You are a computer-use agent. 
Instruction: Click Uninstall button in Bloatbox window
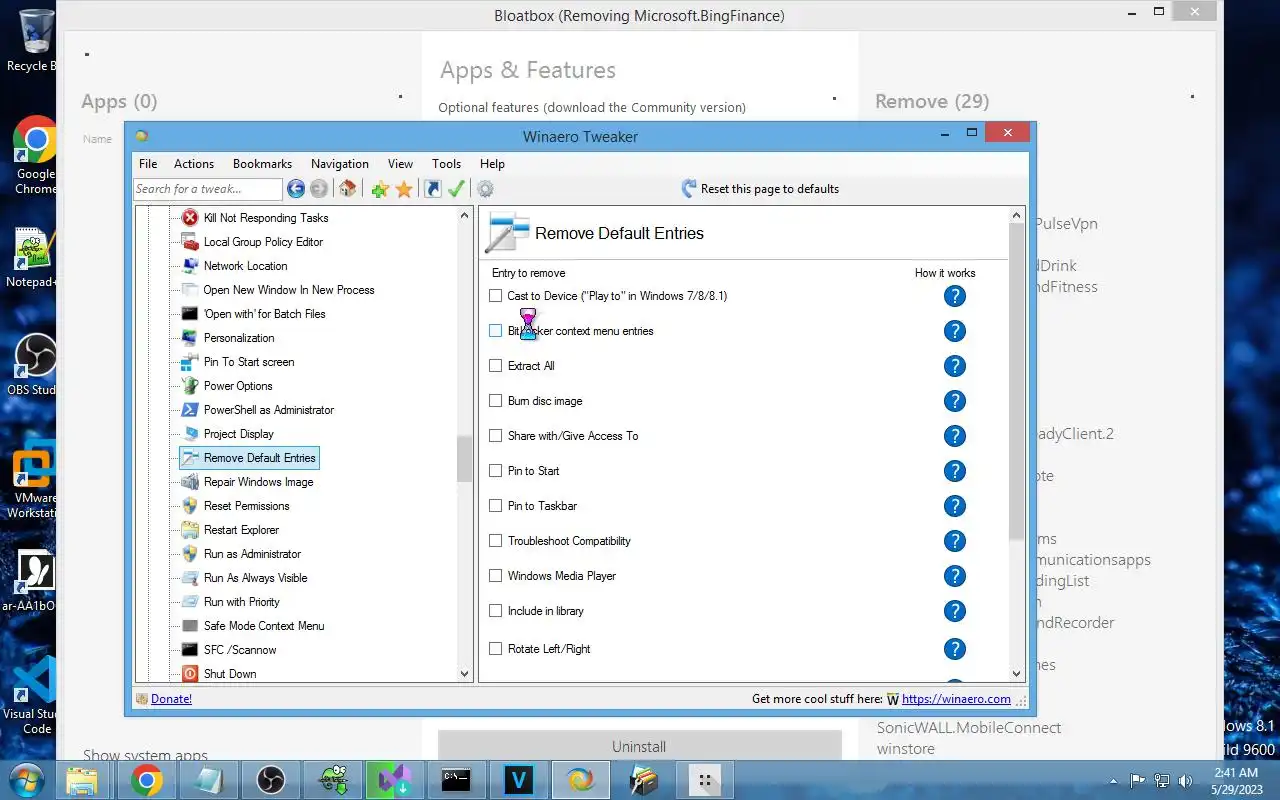click(x=639, y=746)
